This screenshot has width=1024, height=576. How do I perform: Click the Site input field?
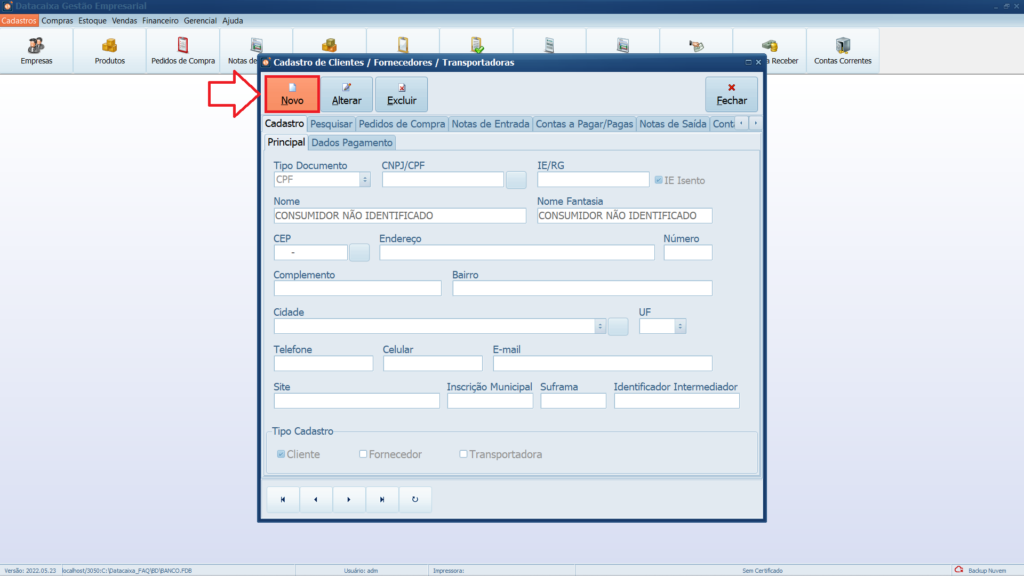(357, 401)
